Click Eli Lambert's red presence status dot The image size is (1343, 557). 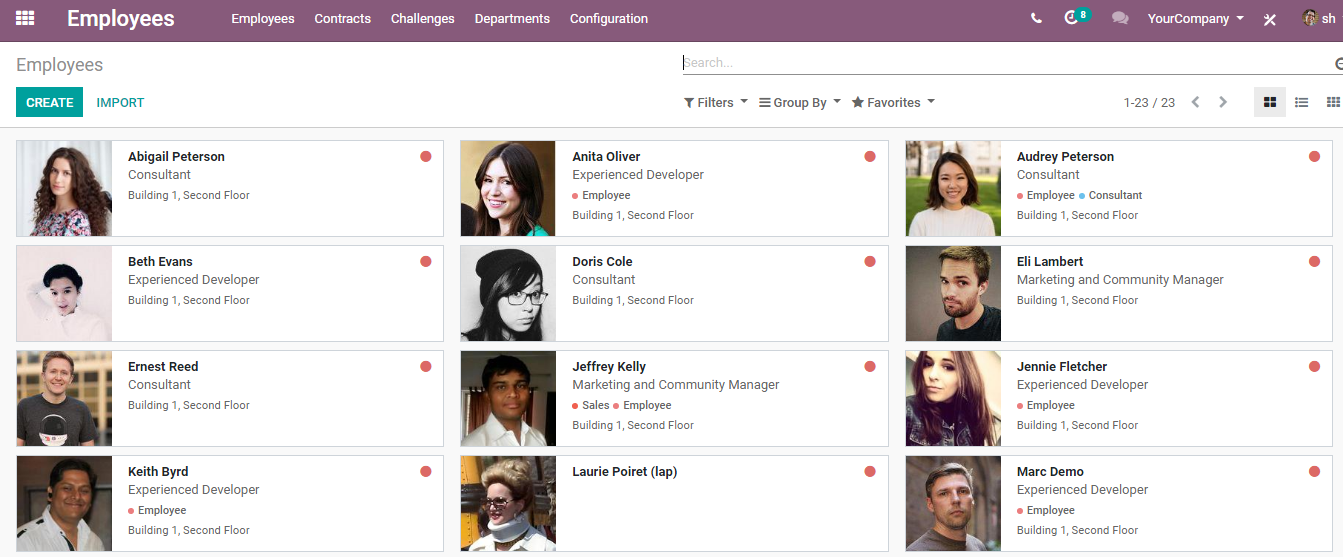[x=1314, y=261]
